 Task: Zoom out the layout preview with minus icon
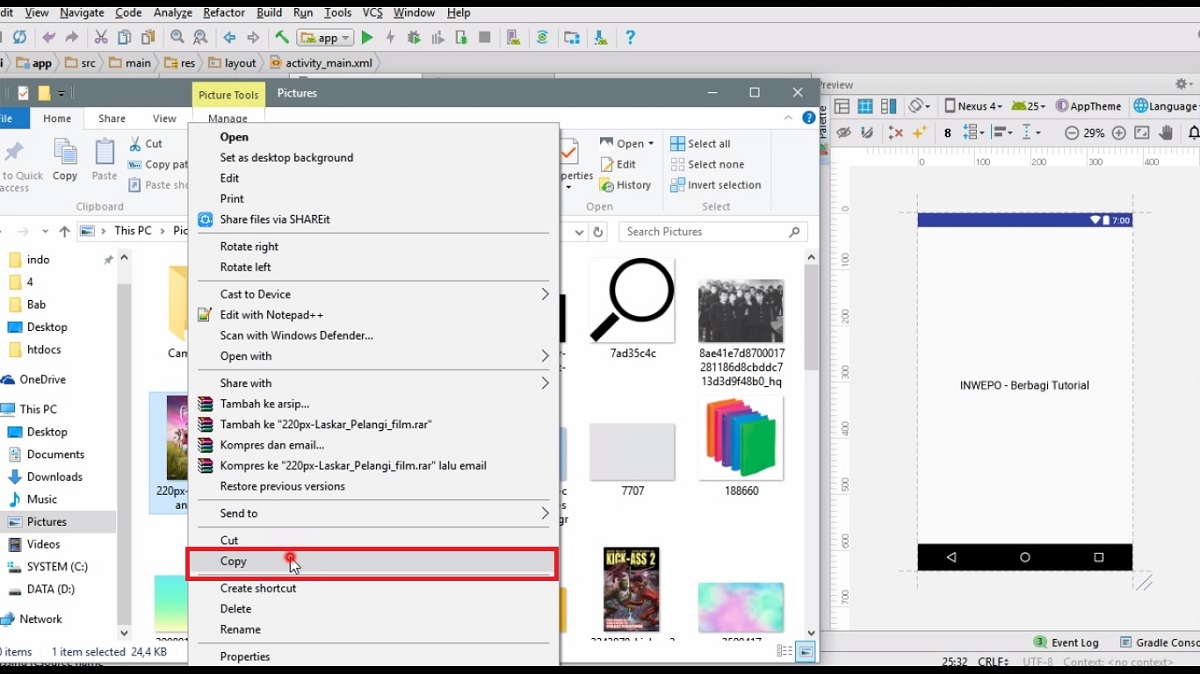point(1072,133)
